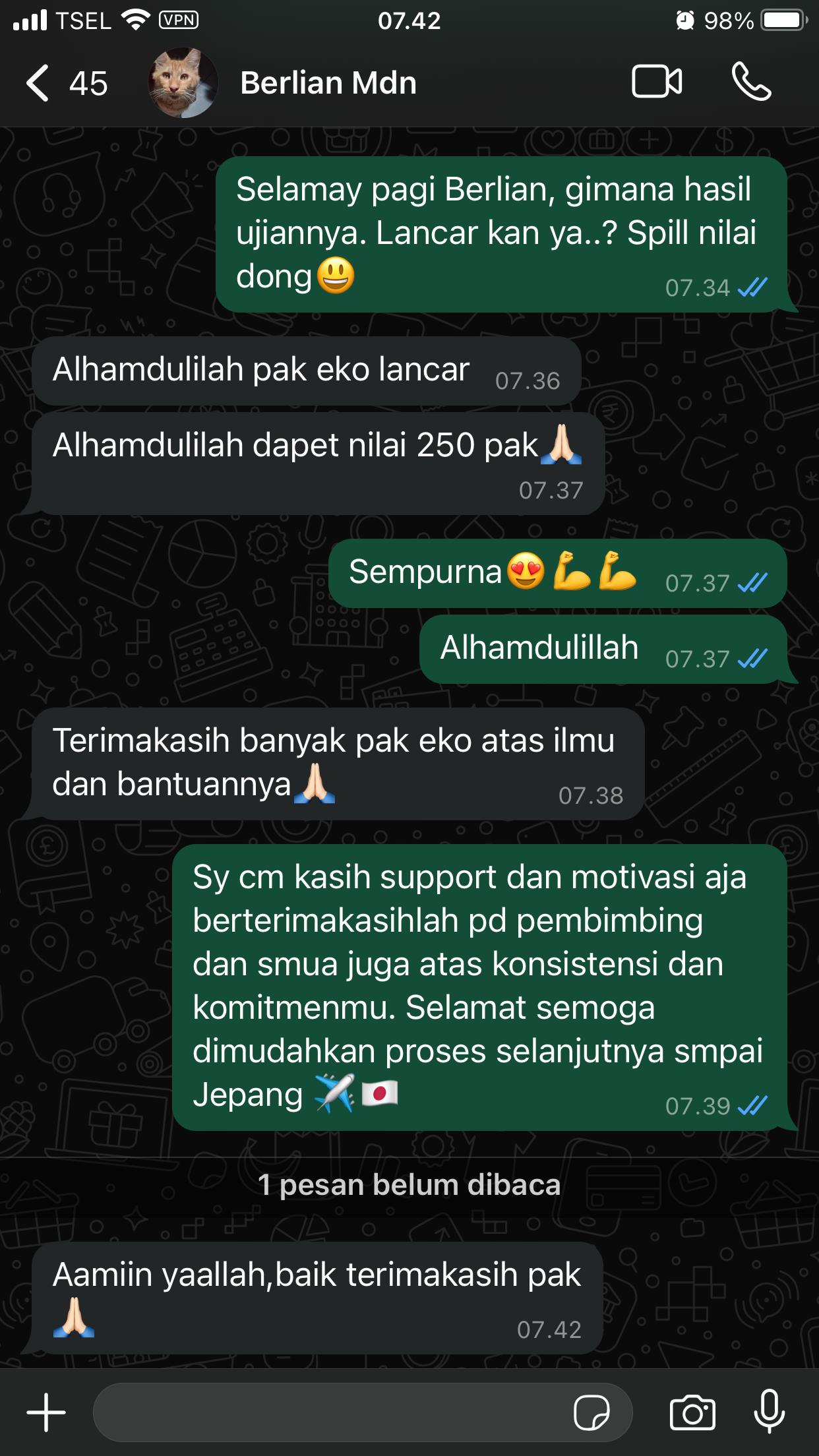
Task: Tap the 'Sempurna' sent message bubble
Action: (558, 572)
